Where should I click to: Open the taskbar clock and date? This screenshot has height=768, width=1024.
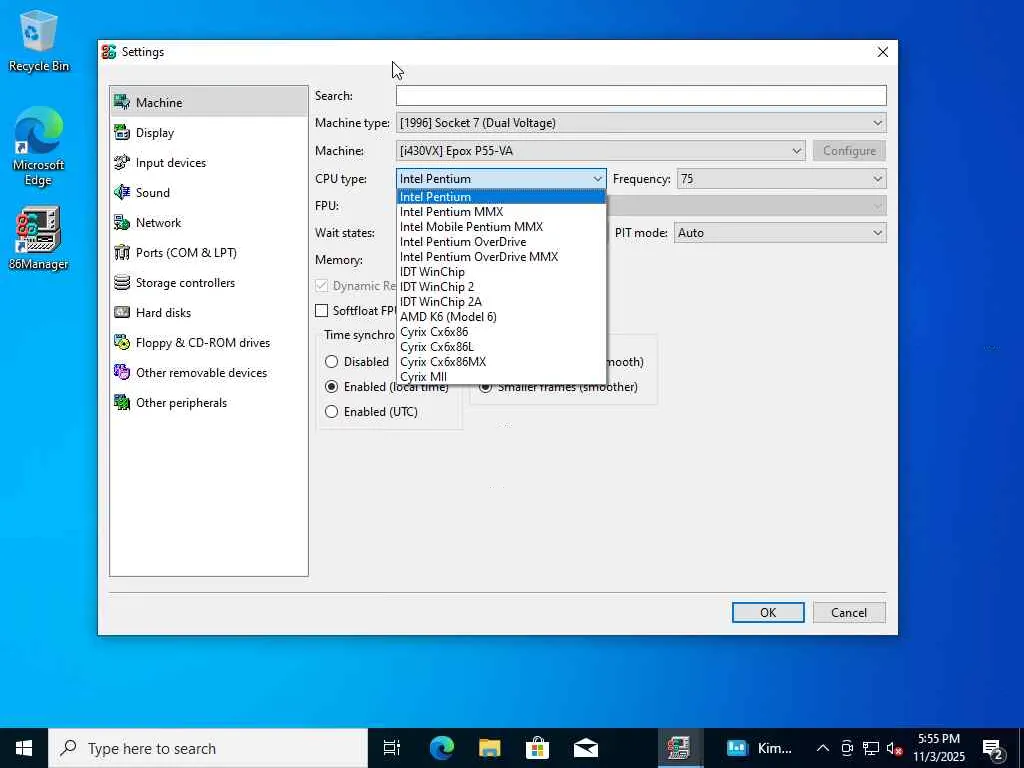[x=939, y=748]
